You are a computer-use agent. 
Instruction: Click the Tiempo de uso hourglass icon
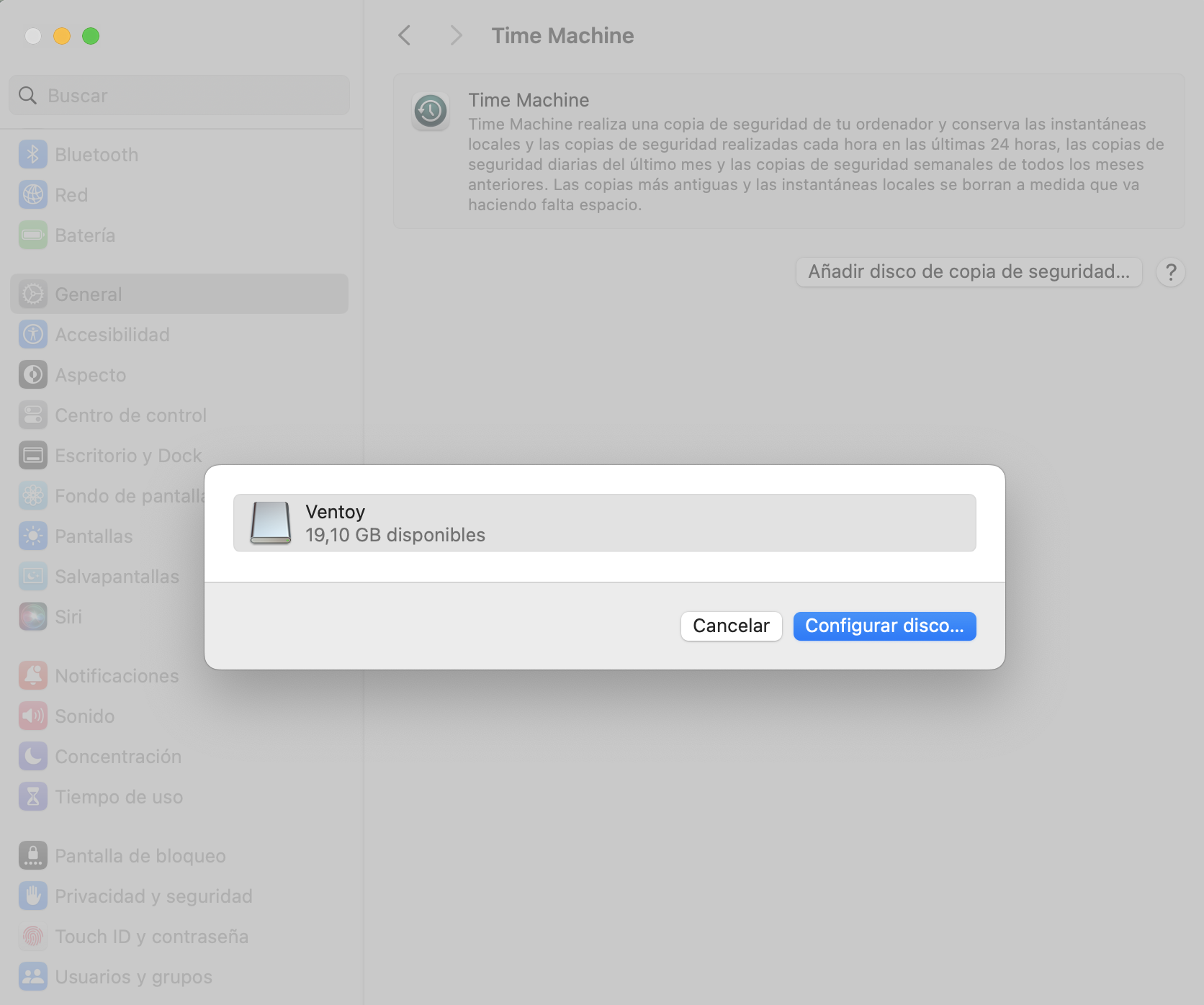pyautogui.click(x=33, y=797)
